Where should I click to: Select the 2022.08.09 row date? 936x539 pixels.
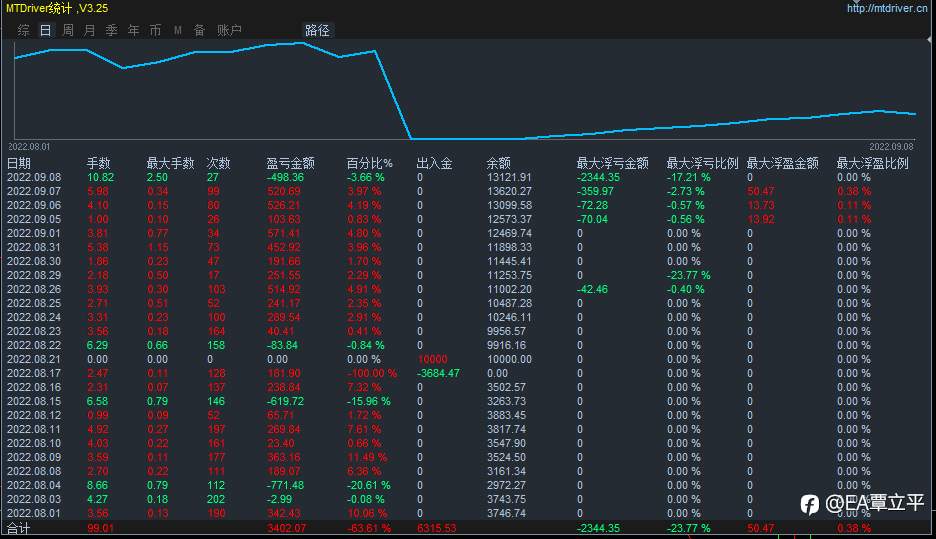coord(34,457)
